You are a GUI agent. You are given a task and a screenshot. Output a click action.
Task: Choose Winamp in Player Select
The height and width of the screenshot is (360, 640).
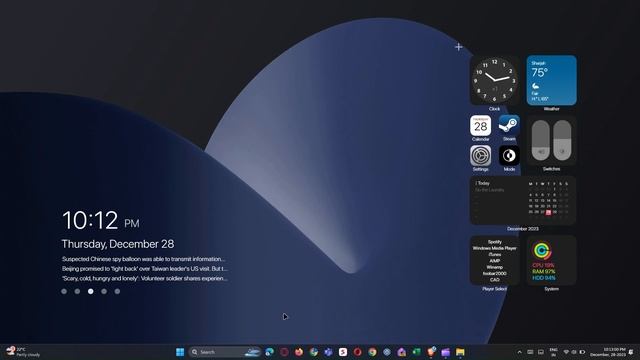click(x=495, y=267)
